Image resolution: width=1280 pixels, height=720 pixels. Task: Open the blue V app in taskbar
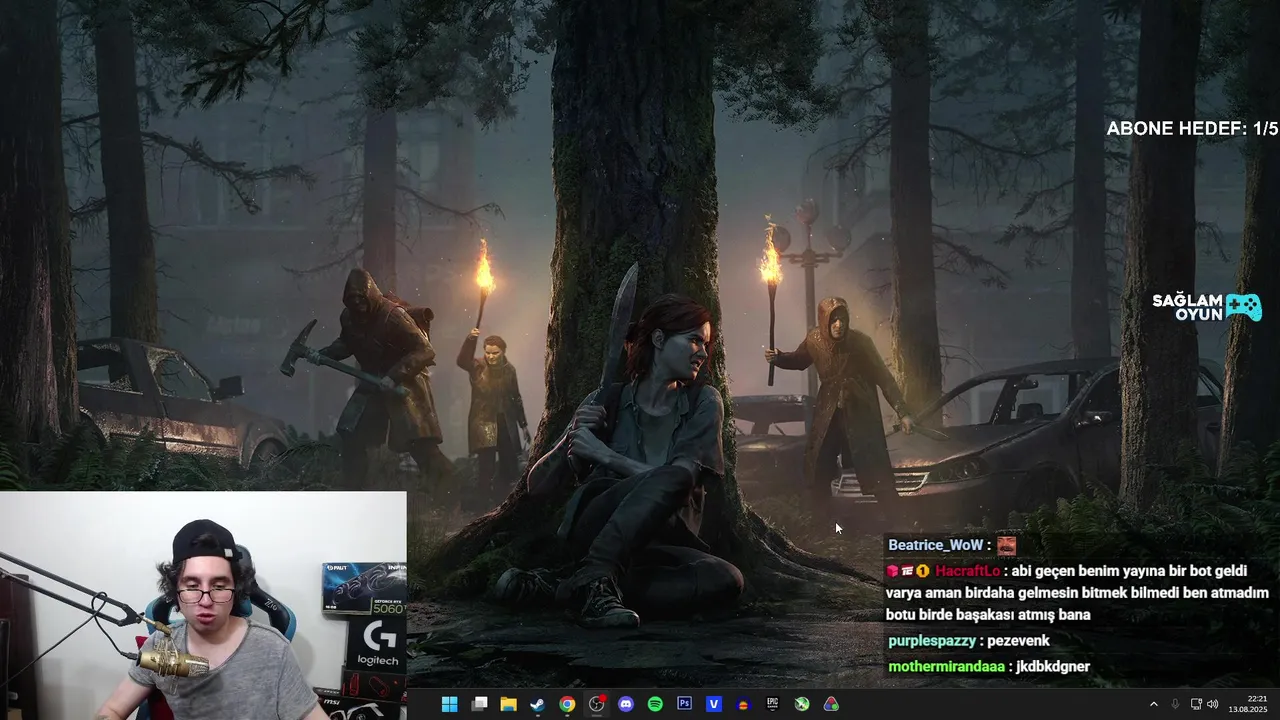(714, 704)
